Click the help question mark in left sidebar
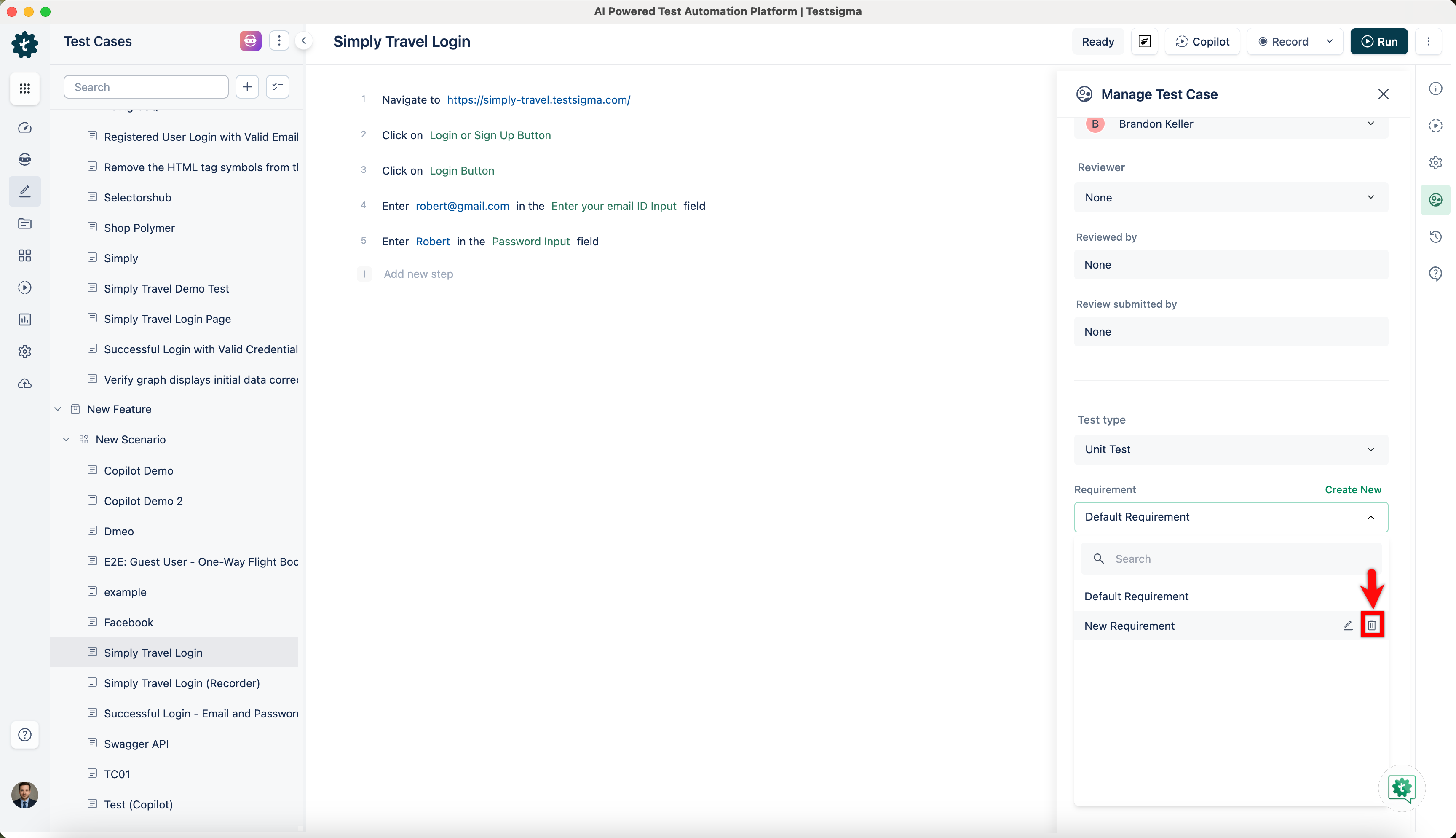Screen dimensions: 1456x838 tap(25, 734)
